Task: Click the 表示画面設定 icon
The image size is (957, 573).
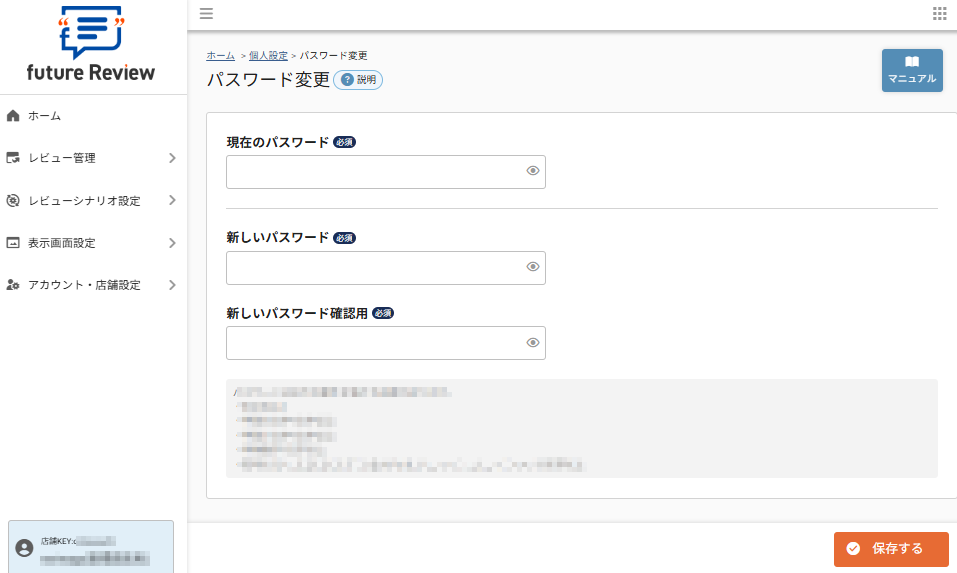Action: click(x=13, y=243)
